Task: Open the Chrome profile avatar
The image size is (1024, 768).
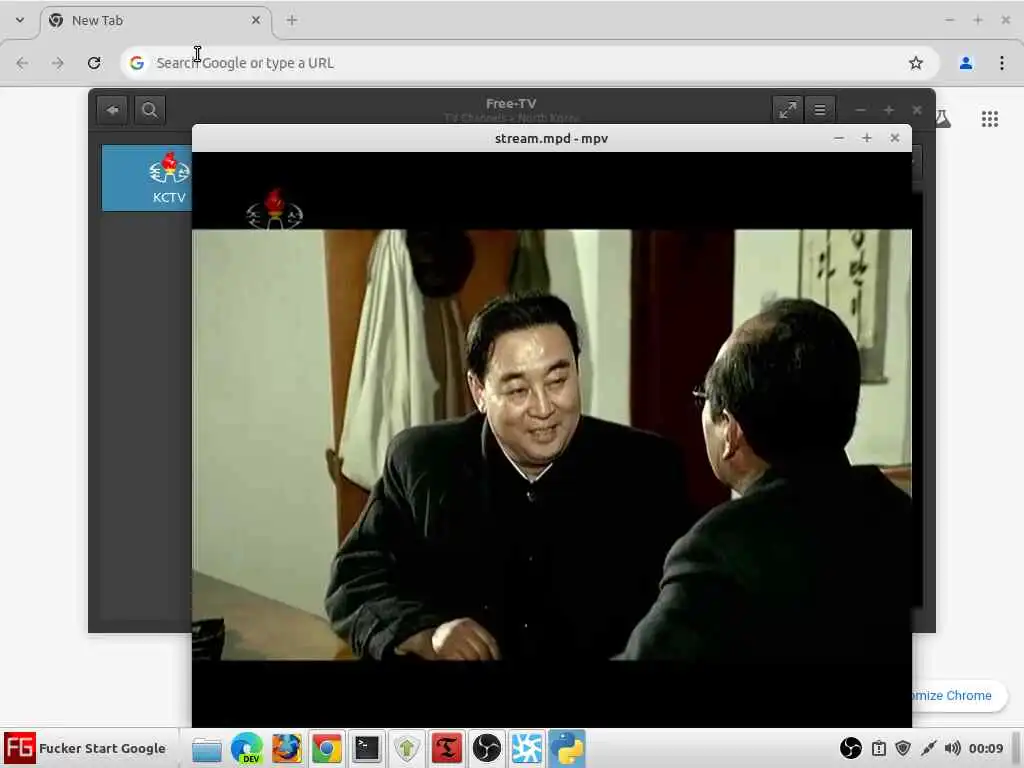Action: pyautogui.click(x=966, y=63)
